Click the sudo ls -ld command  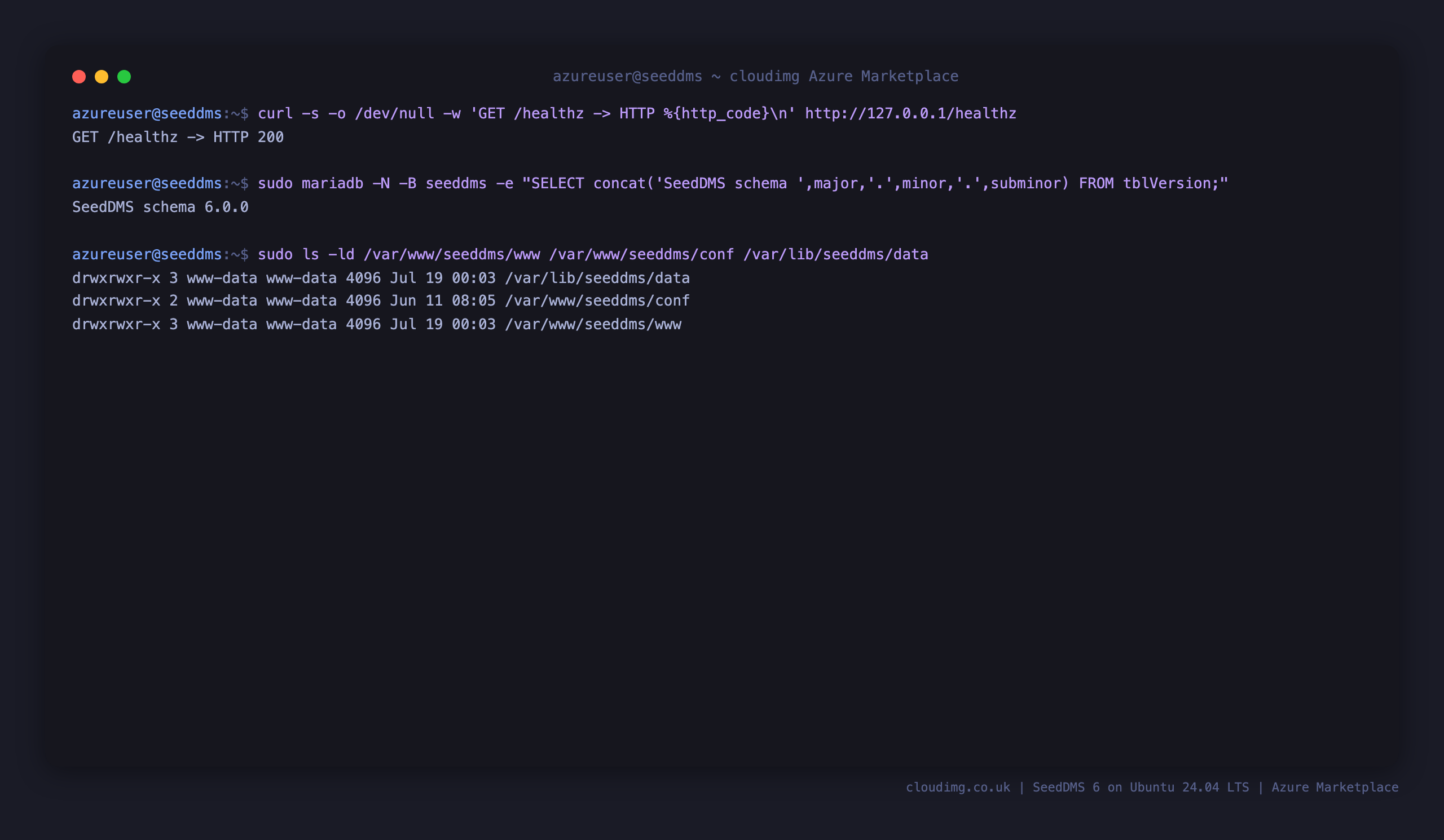[593, 254]
